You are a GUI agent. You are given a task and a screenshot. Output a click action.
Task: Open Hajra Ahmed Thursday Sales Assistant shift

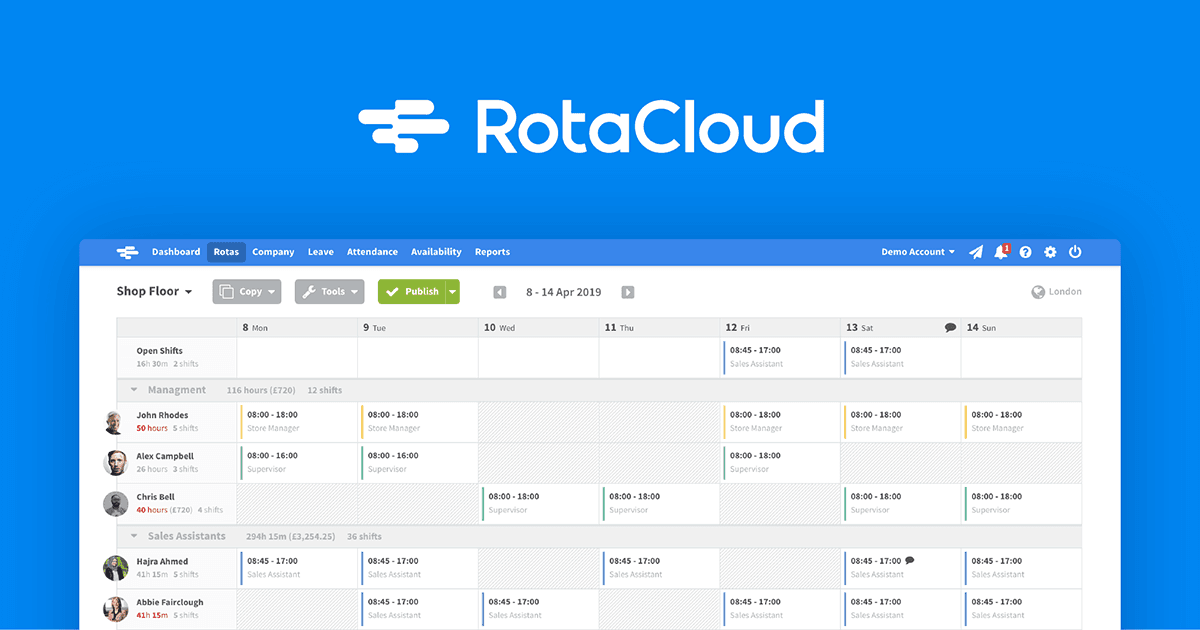(x=660, y=568)
